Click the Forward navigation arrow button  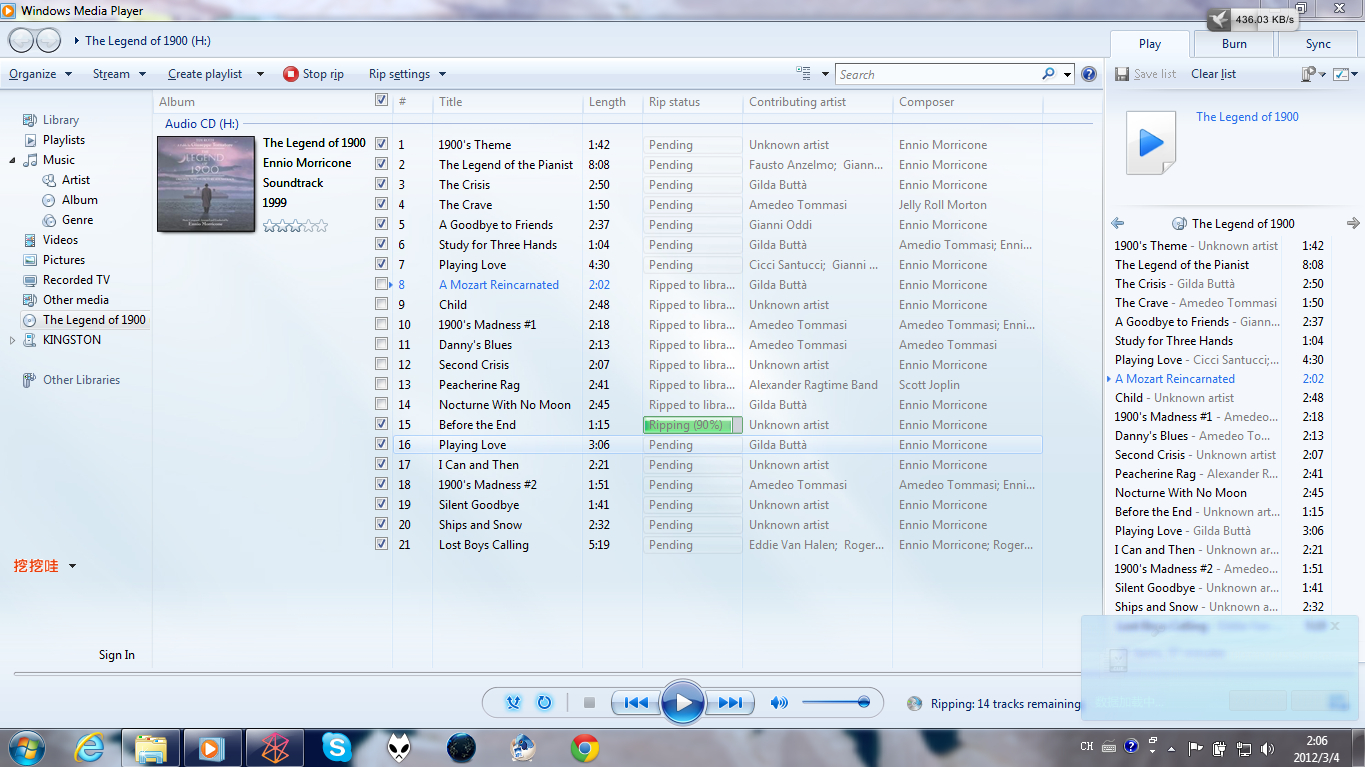coord(48,41)
